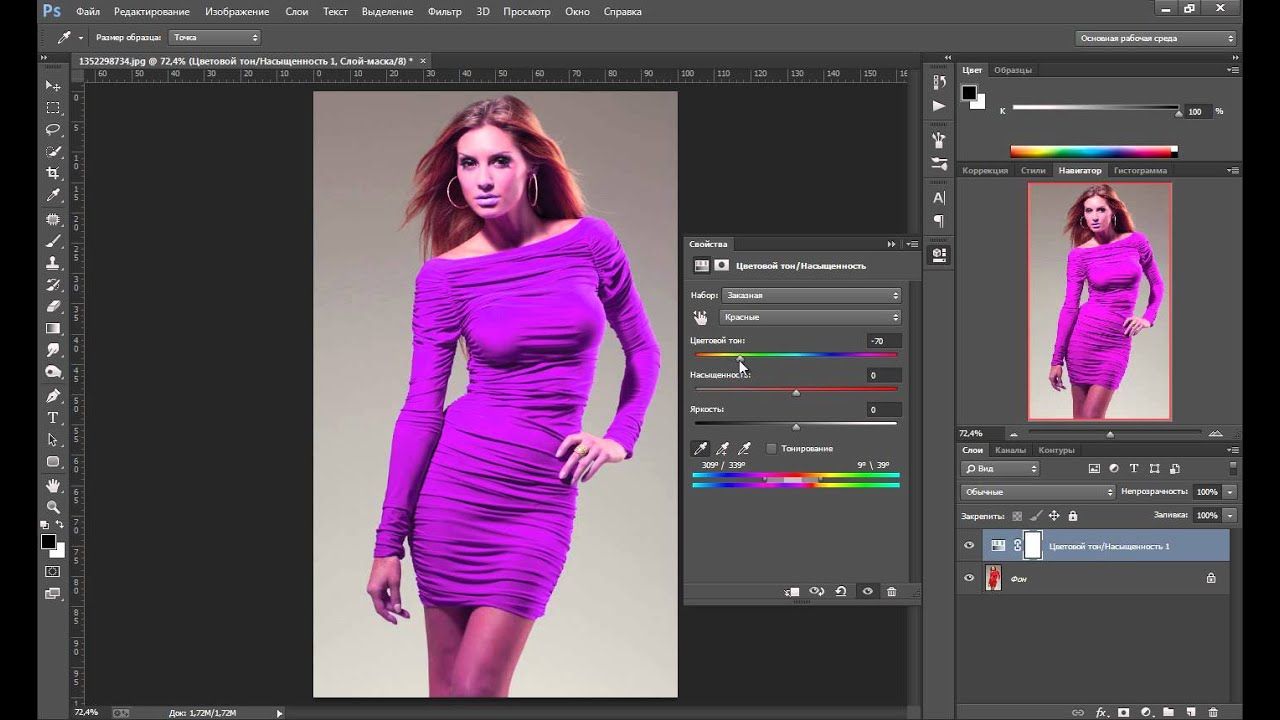
Task: Click the trash icon in the Layers panel
Action: click(1215, 712)
